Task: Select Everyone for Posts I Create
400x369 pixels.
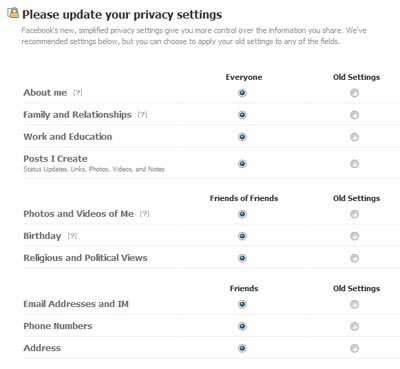Action: pos(242,164)
